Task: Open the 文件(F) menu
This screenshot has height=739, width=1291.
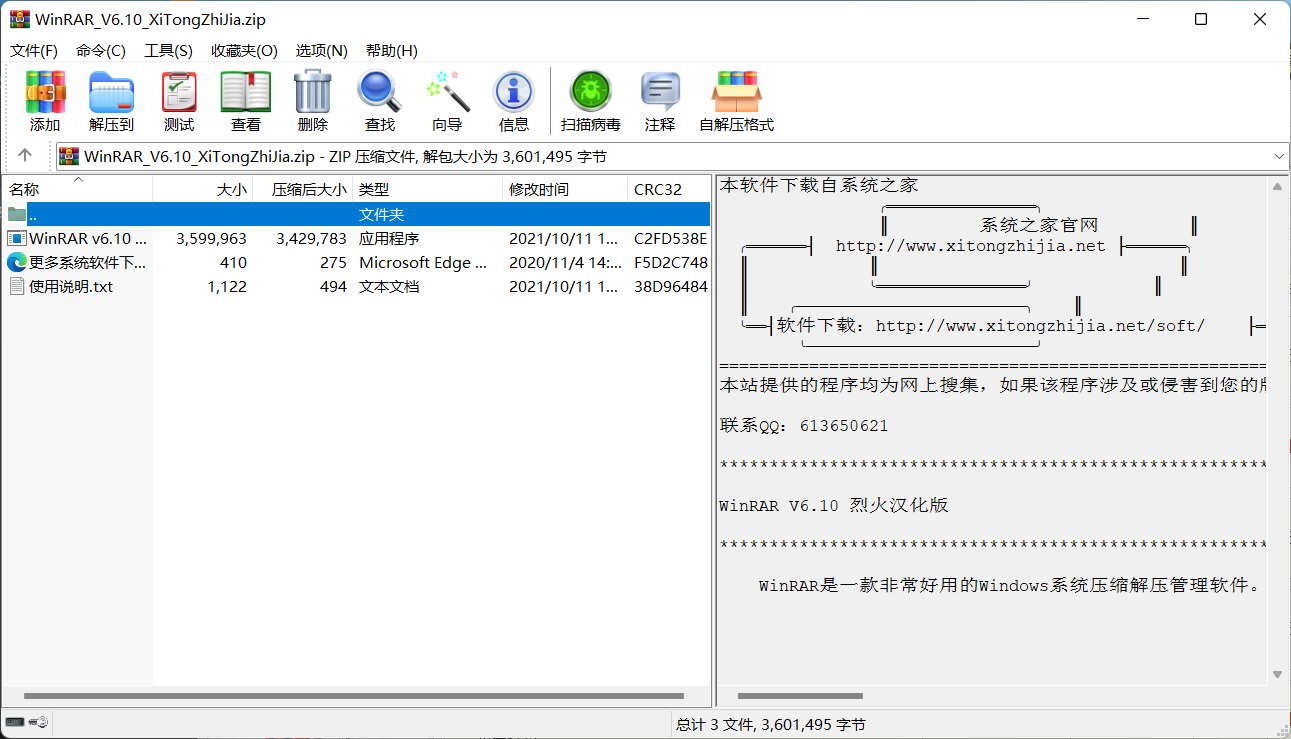Action: point(33,50)
